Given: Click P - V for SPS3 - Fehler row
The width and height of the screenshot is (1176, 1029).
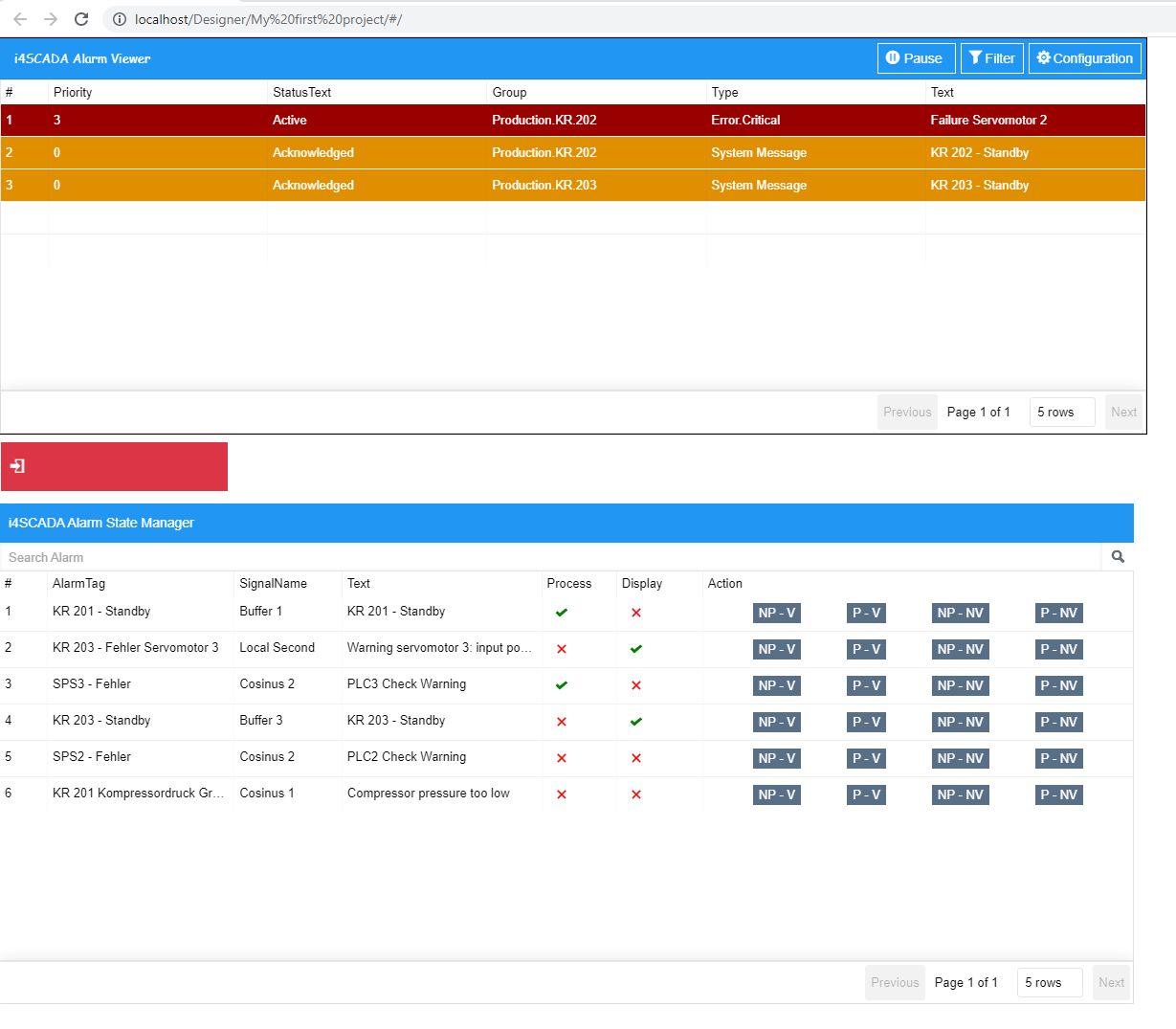Looking at the screenshot, I should point(866,685).
